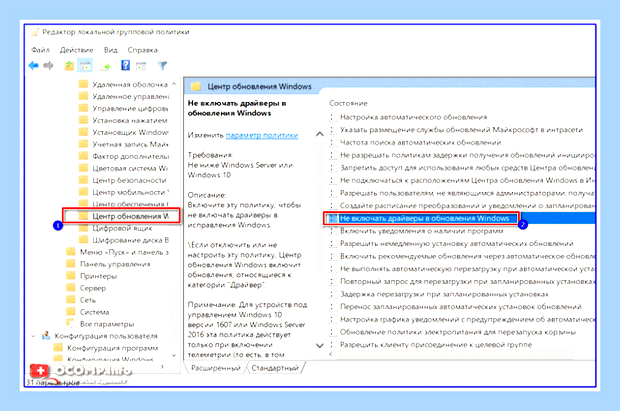Open the Справка menu
This screenshot has width=620, height=411.
point(143,50)
